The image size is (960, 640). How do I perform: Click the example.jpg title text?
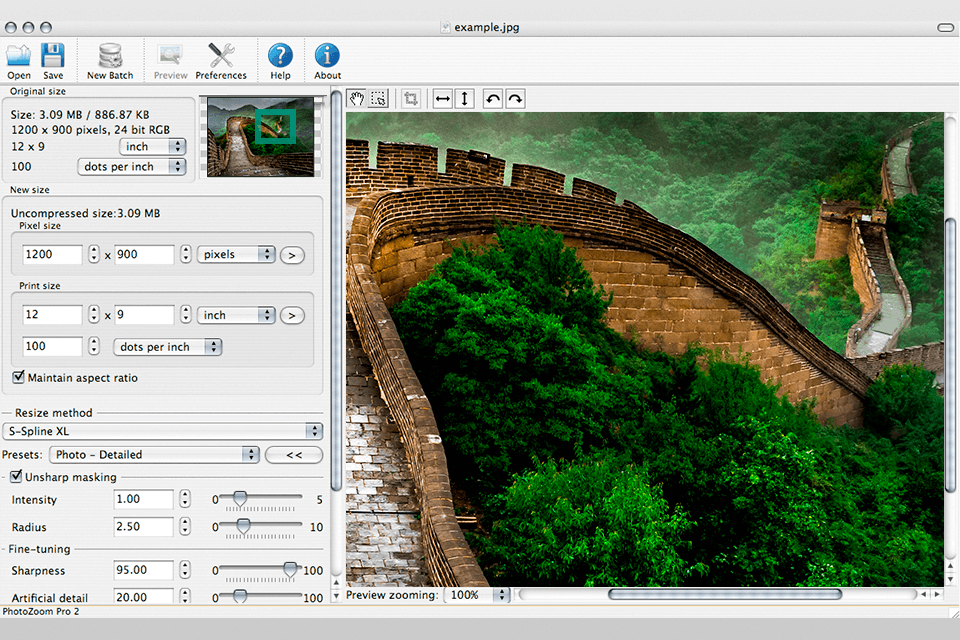487,27
